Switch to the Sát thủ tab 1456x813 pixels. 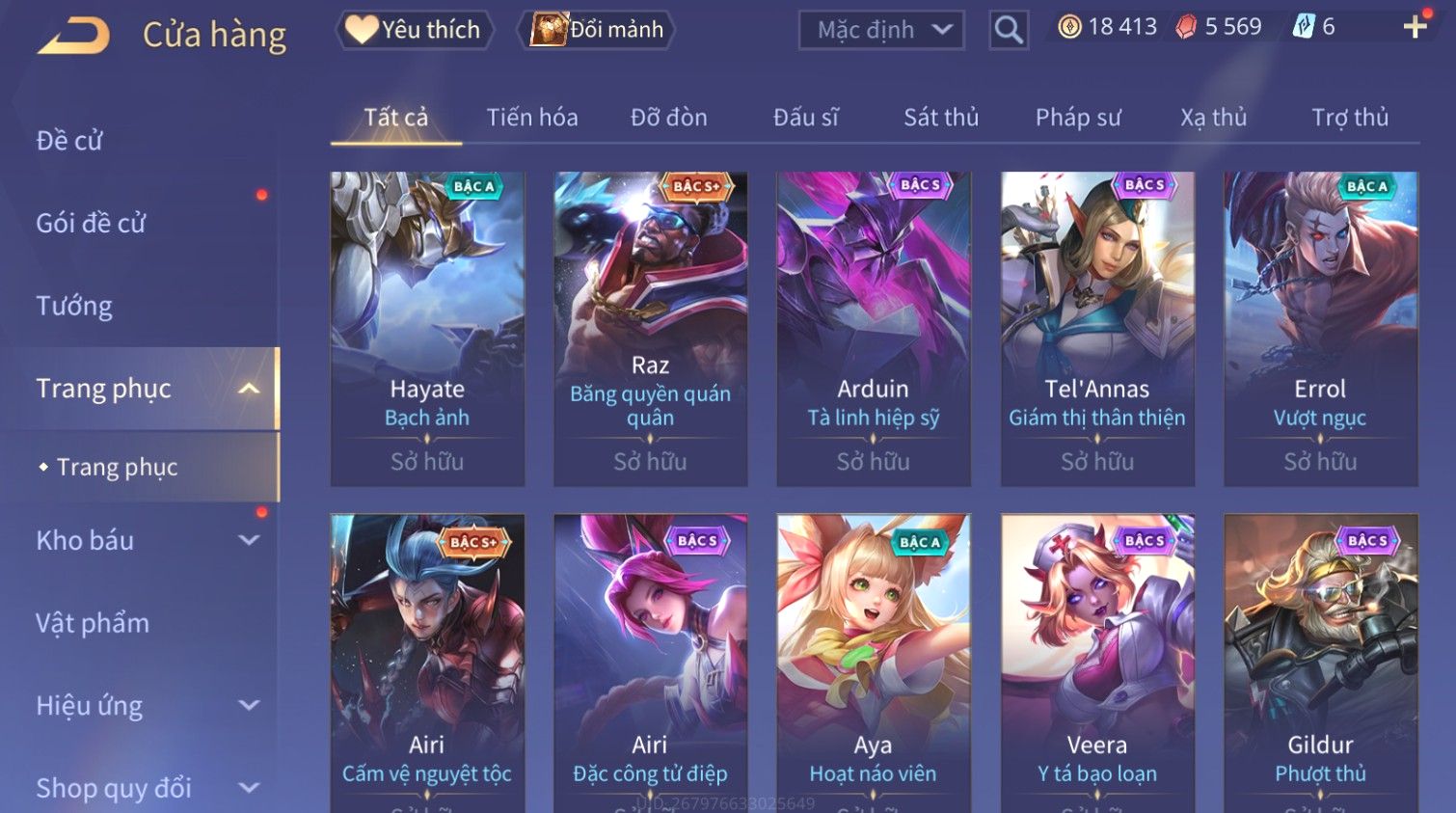click(x=941, y=118)
